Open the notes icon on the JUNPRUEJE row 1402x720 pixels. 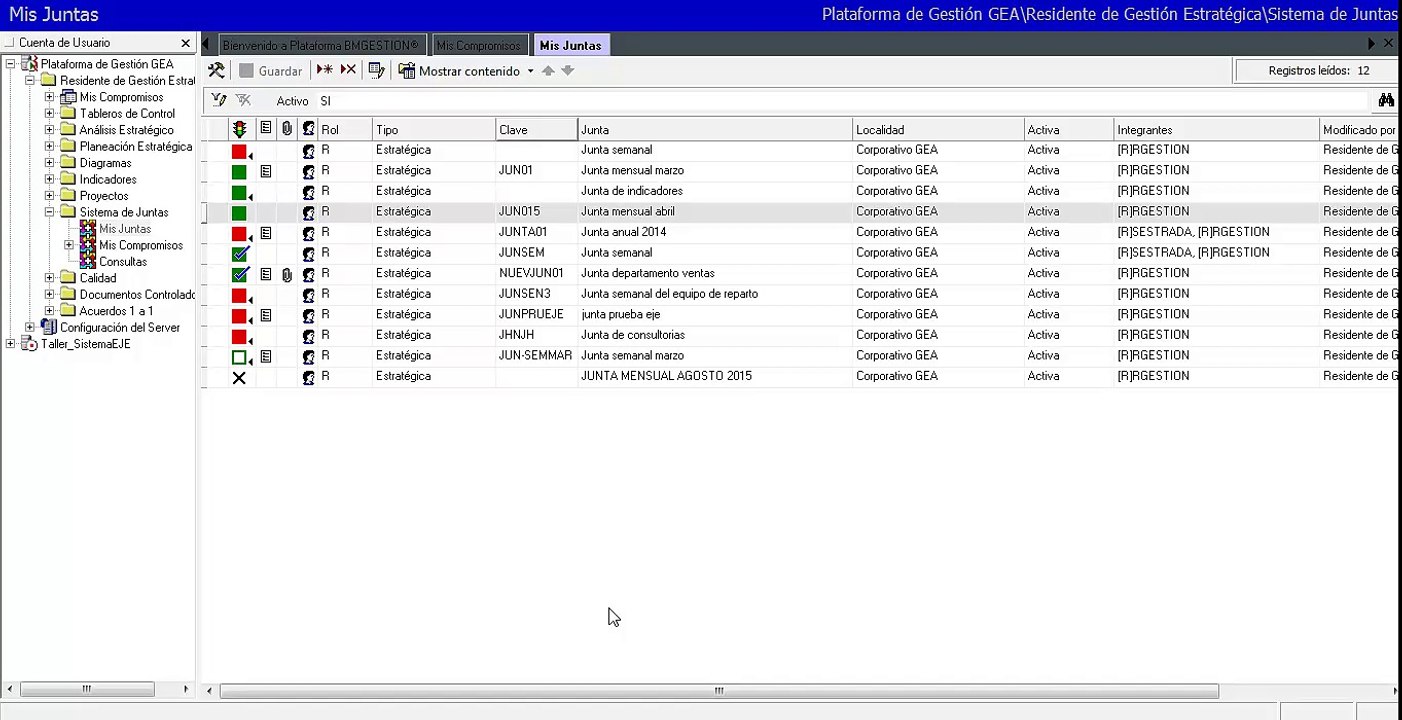265,315
